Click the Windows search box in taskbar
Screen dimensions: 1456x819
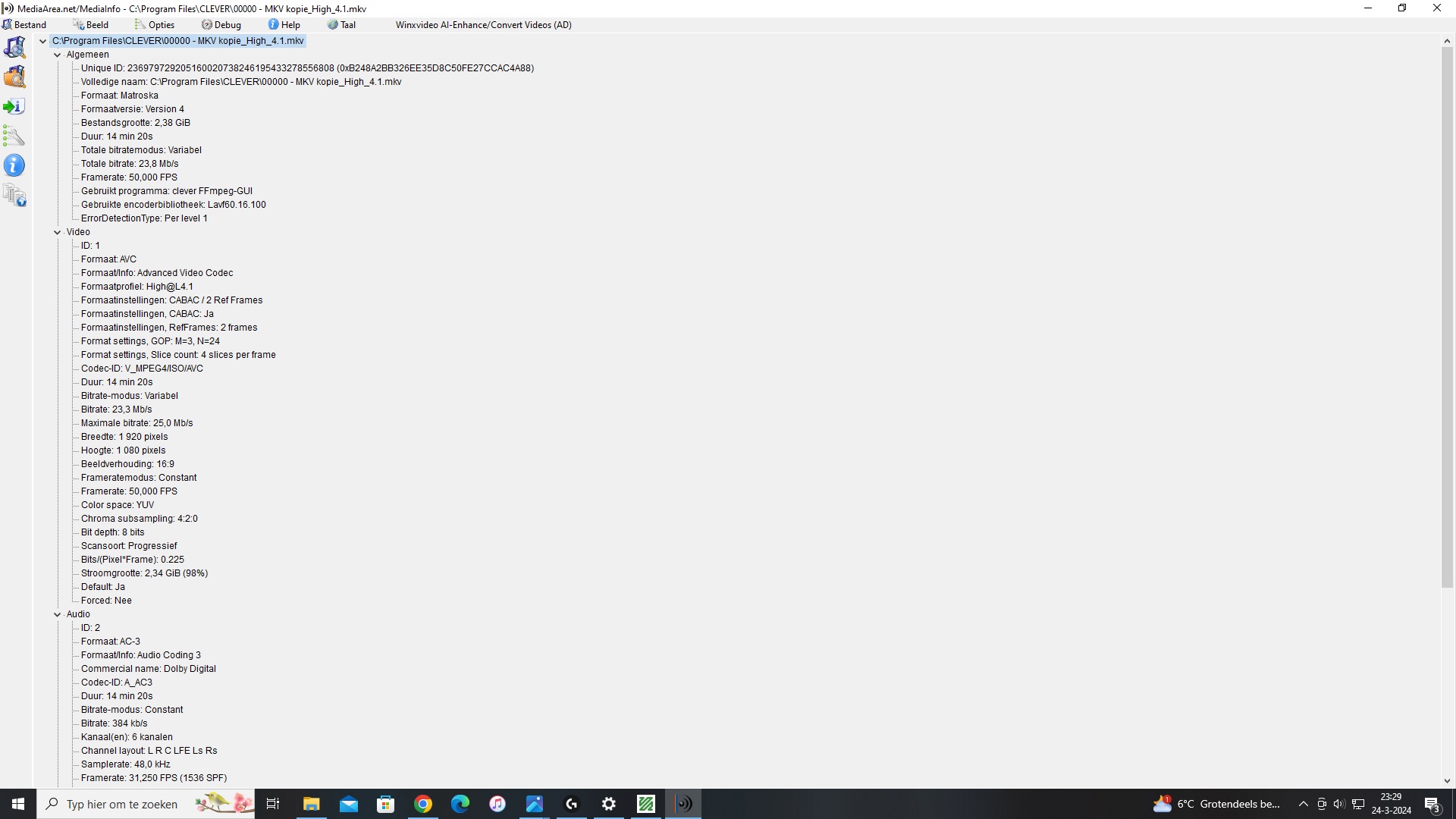click(x=121, y=804)
